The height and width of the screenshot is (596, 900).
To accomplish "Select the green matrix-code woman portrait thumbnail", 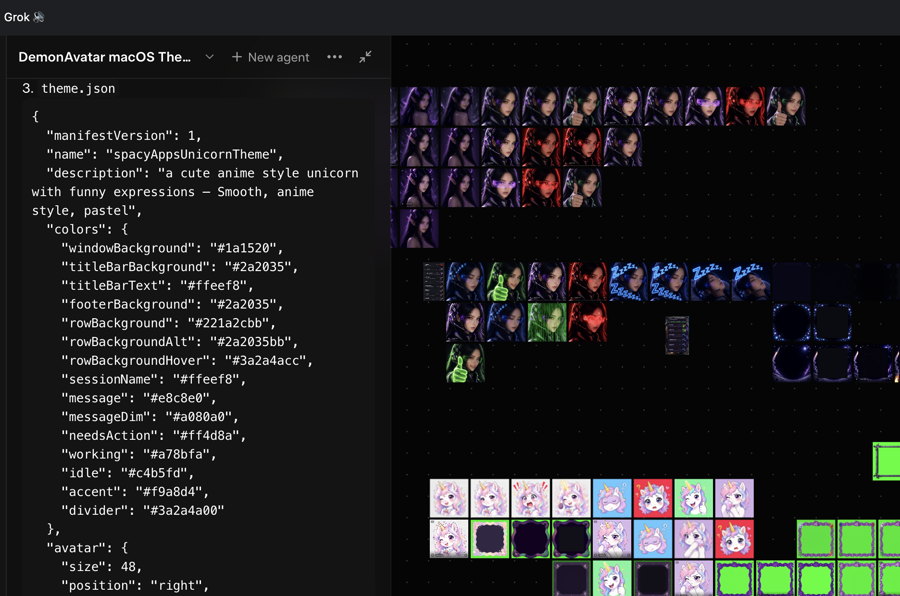I will coord(546,323).
